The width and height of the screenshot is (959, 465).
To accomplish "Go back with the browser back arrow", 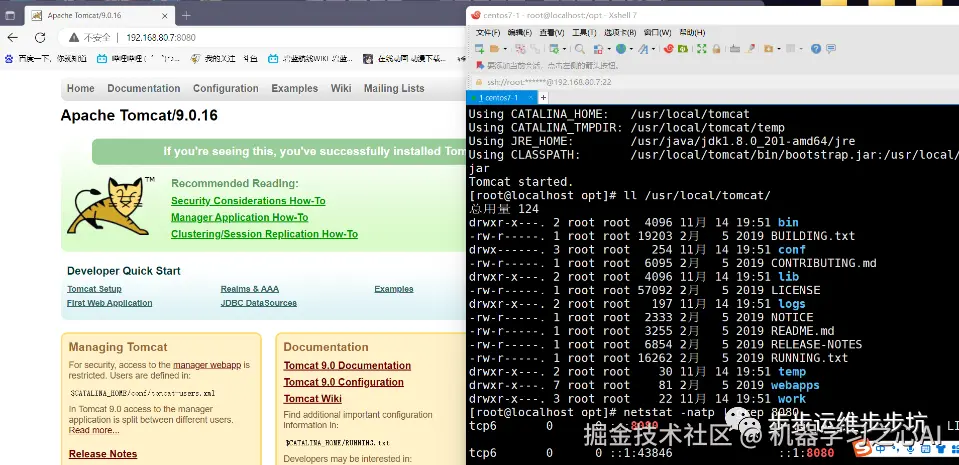I will (13, 37).
